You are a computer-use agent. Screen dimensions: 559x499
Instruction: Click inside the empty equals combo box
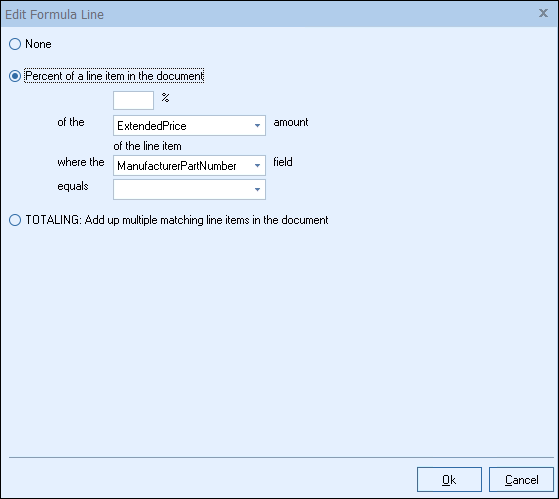[x=182, y=189]
